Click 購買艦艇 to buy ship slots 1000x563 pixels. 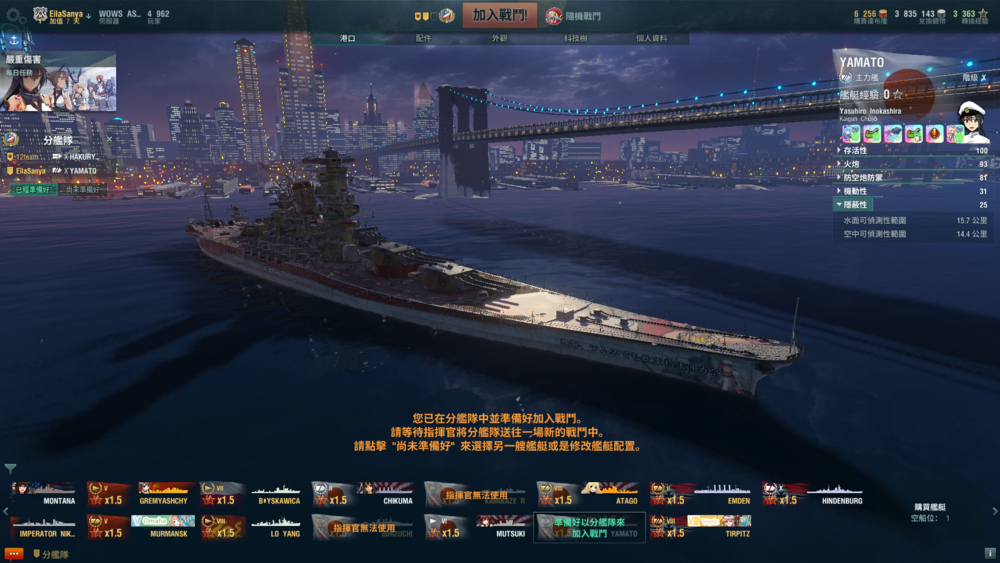(930, 507)
